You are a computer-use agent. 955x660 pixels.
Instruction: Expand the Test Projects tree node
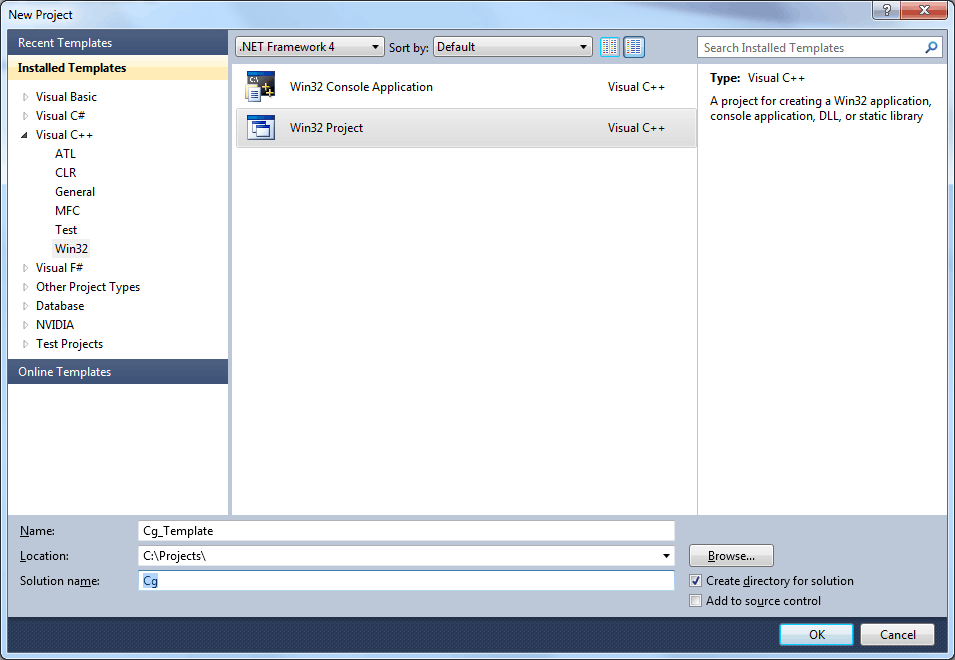[25, 344]
